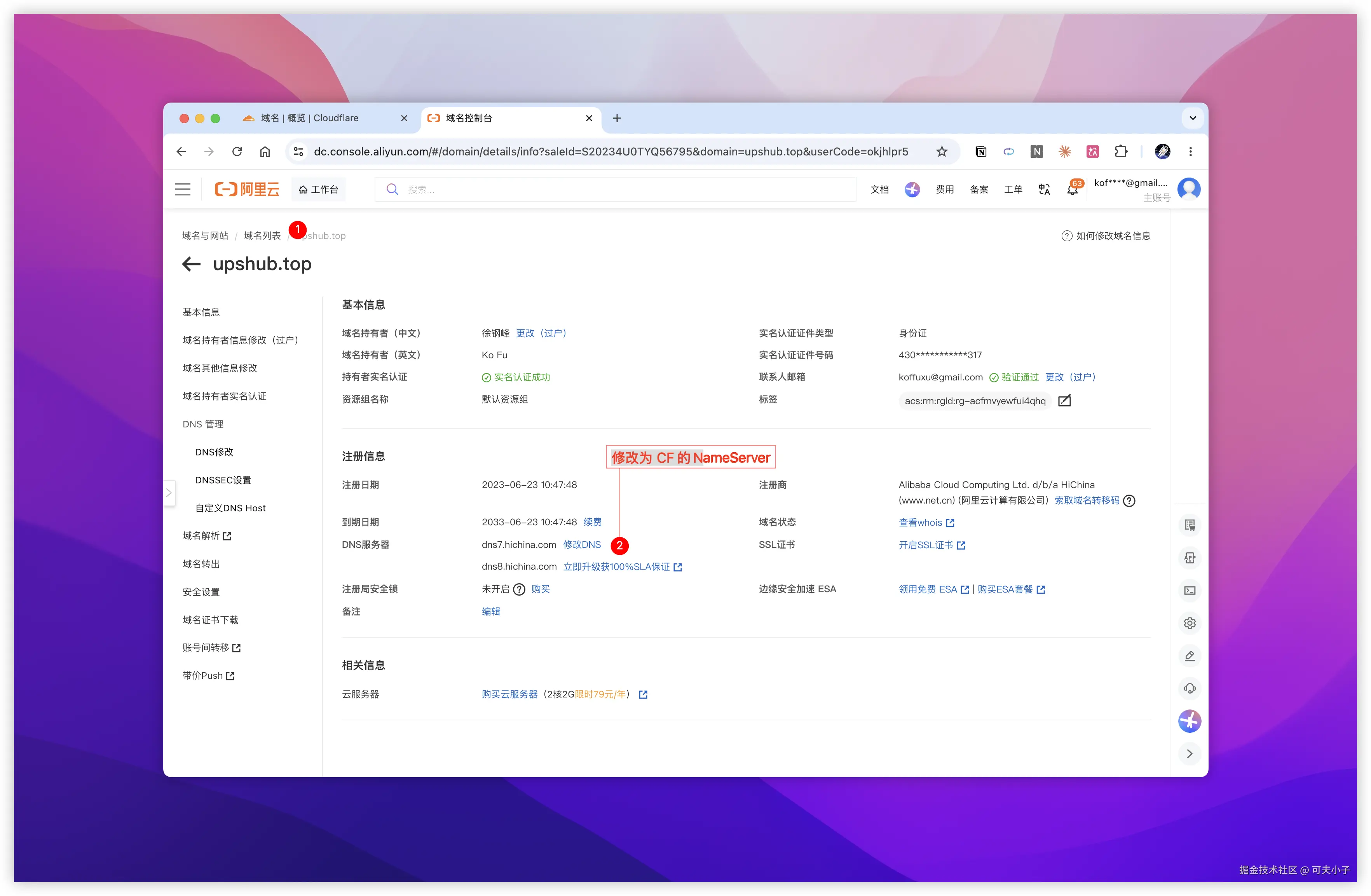The height and width of the screenshot is (896, 1371).
Task: Click 编辑 to edit the remark
Action: point(491,612)
